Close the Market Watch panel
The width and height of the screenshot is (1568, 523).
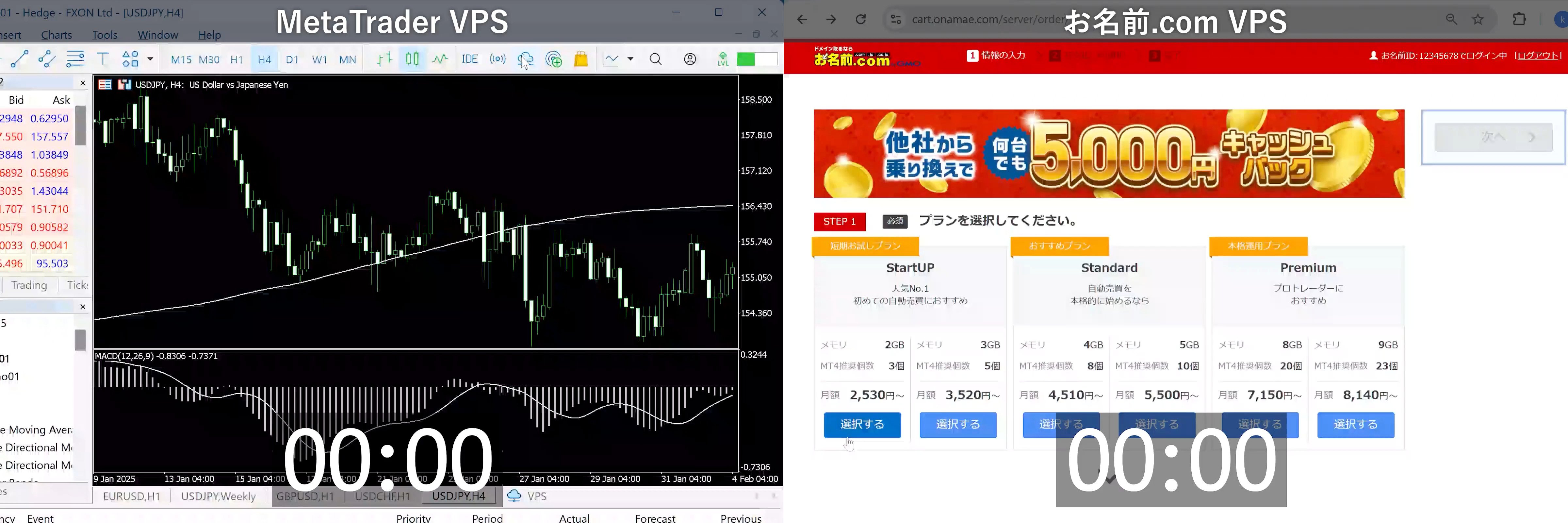pyautogui.click(x=83, y=83)
